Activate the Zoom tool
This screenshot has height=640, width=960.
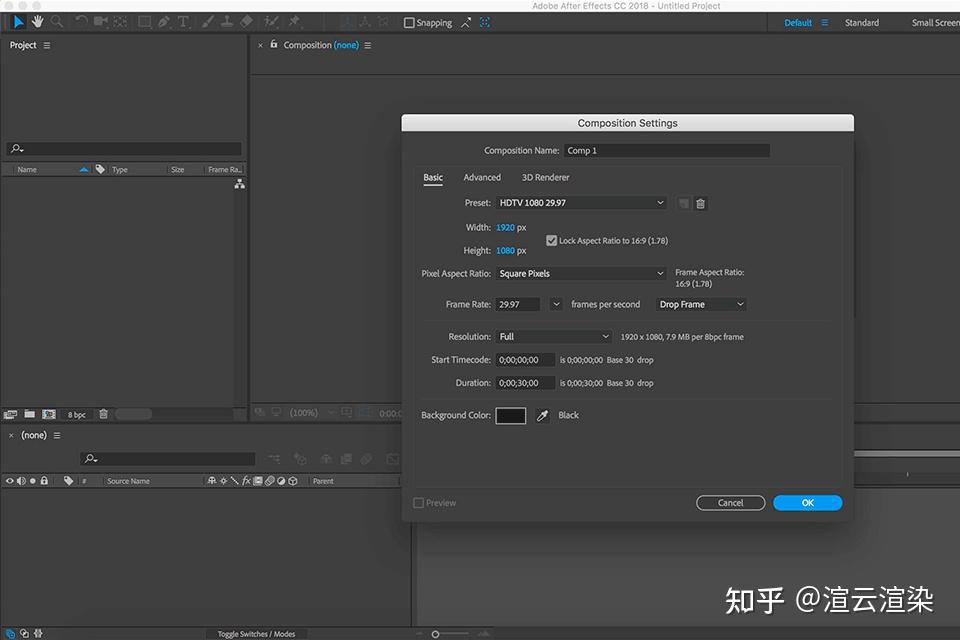pos(56,21)
